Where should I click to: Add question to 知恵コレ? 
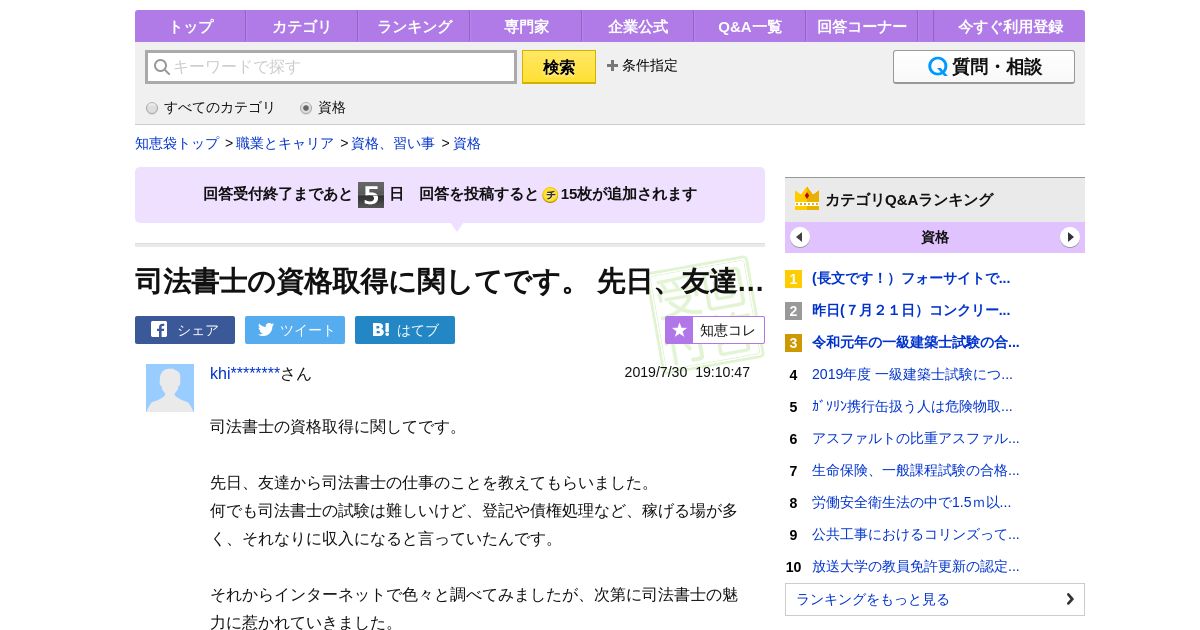pyautogui.click(x=715, y=330)
